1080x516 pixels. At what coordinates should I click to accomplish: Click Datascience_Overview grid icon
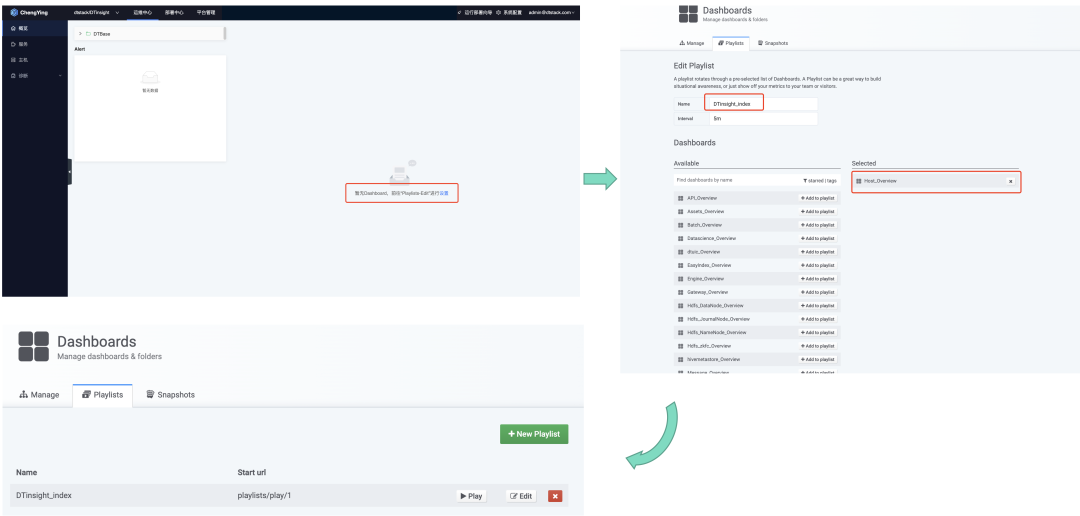(681, 238)
